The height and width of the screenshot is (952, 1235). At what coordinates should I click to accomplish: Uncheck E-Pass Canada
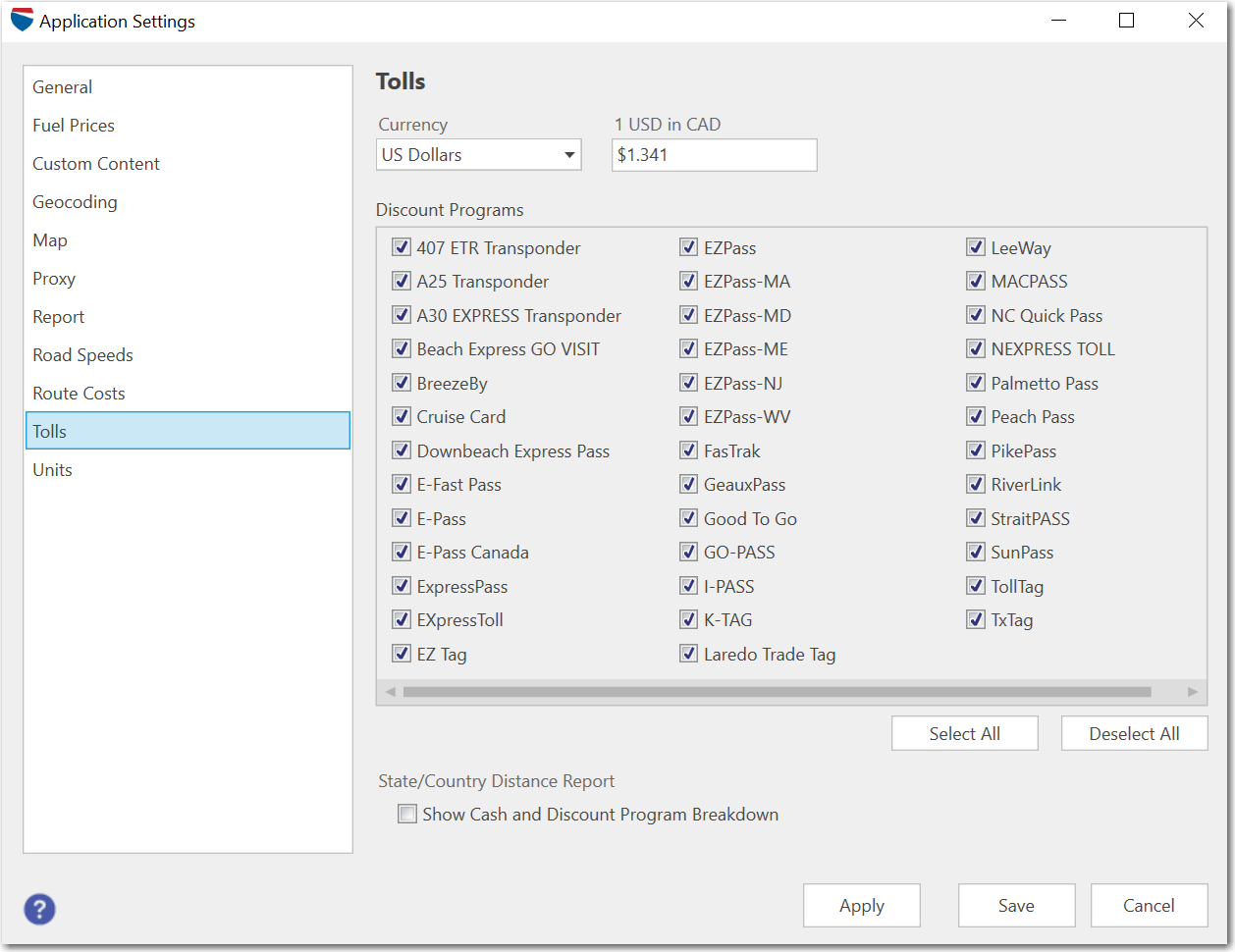pyautogui.click(x=402, y=553)
